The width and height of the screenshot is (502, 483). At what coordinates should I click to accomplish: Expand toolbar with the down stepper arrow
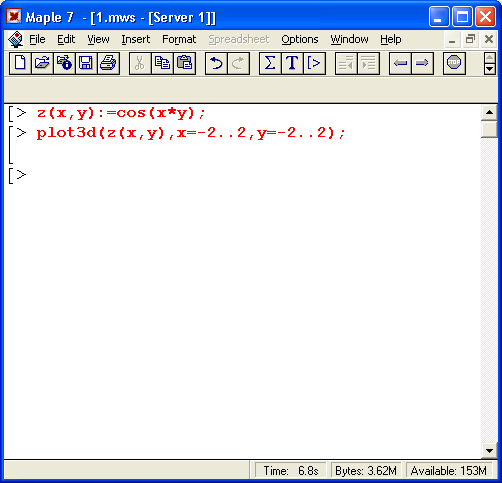tap(489, 69)
